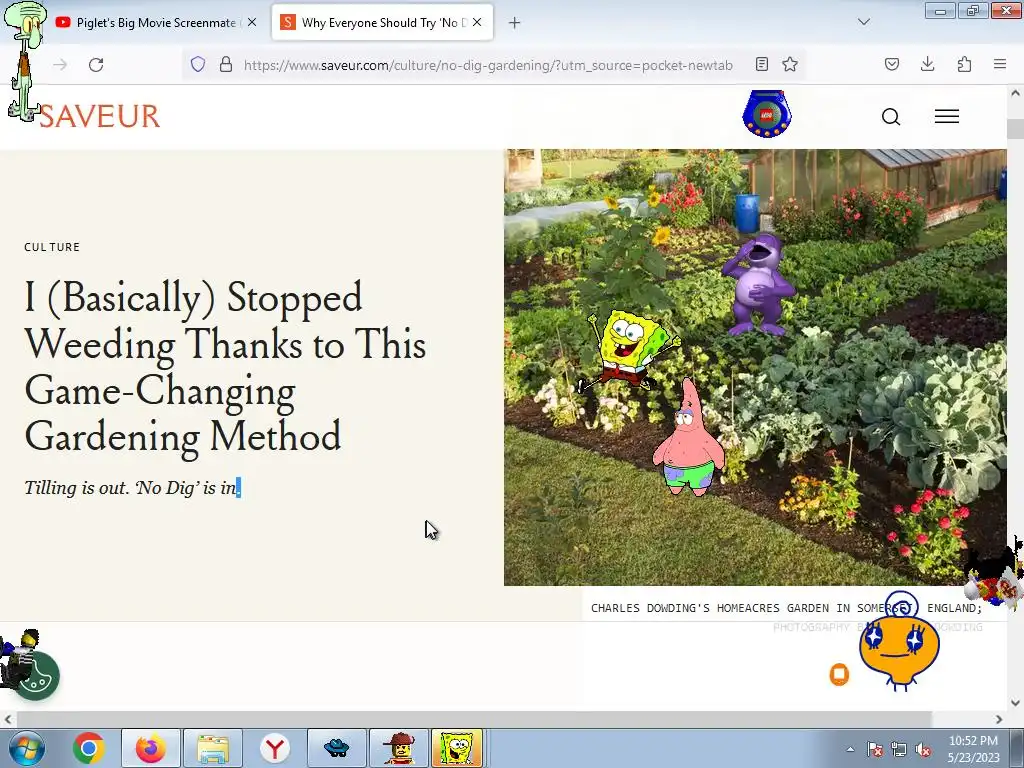This screenshot has height=768, width=1024.
Task: Close the Saveur article tab
Action: (477, 22)
